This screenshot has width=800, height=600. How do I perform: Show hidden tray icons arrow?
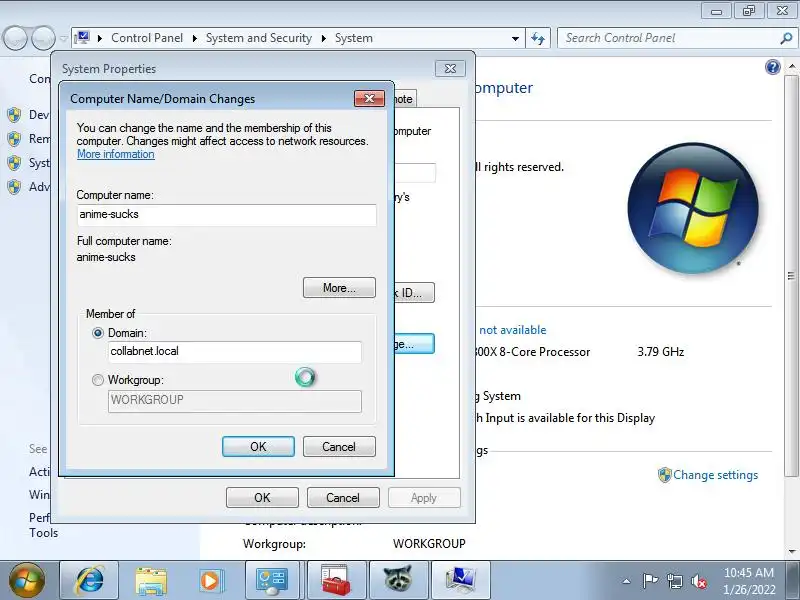(627, 581)
